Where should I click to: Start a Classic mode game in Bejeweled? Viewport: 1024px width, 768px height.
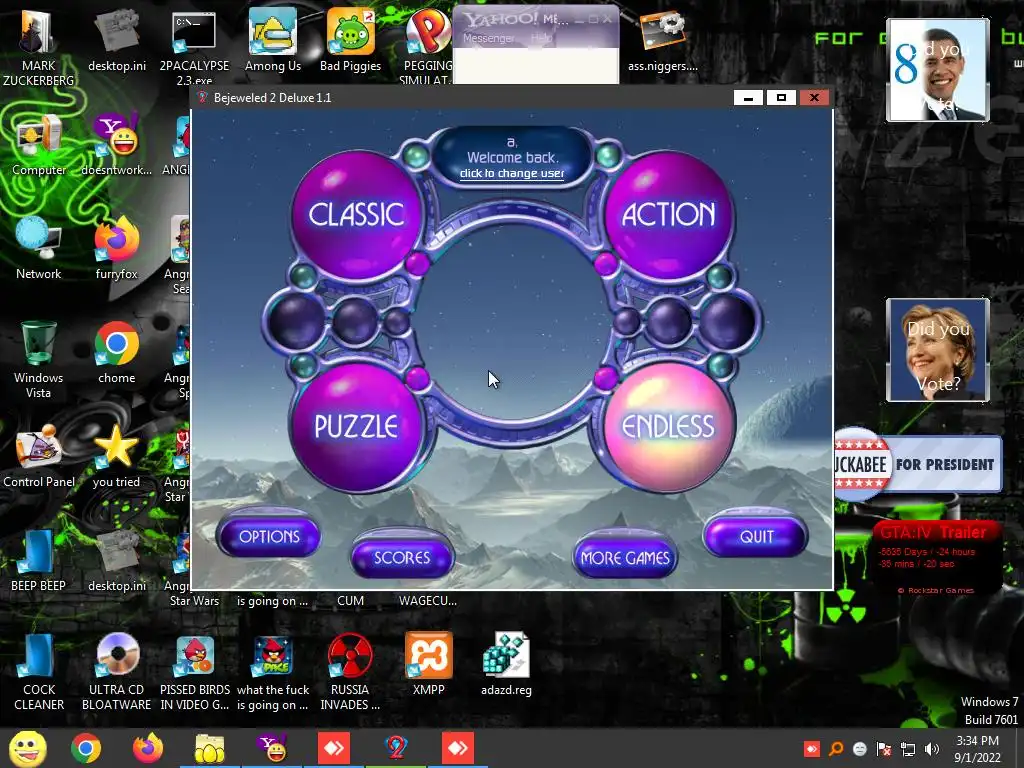tap(356, 214)
